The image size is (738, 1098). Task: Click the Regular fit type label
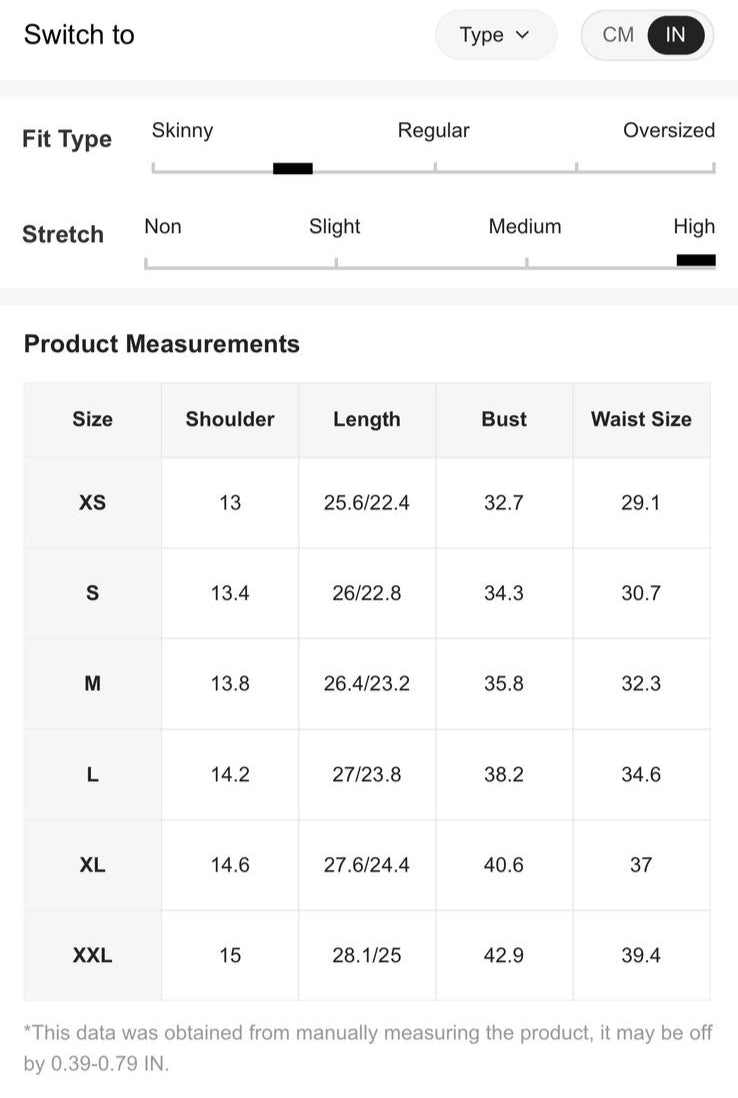(x=433, y=130)
